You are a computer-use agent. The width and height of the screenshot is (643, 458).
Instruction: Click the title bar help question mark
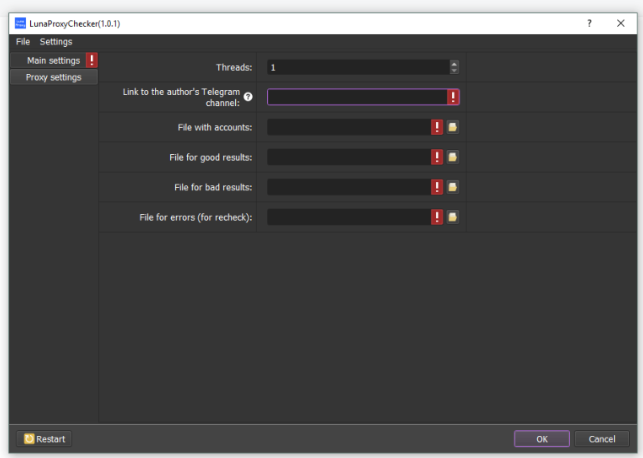coord(589,23)
